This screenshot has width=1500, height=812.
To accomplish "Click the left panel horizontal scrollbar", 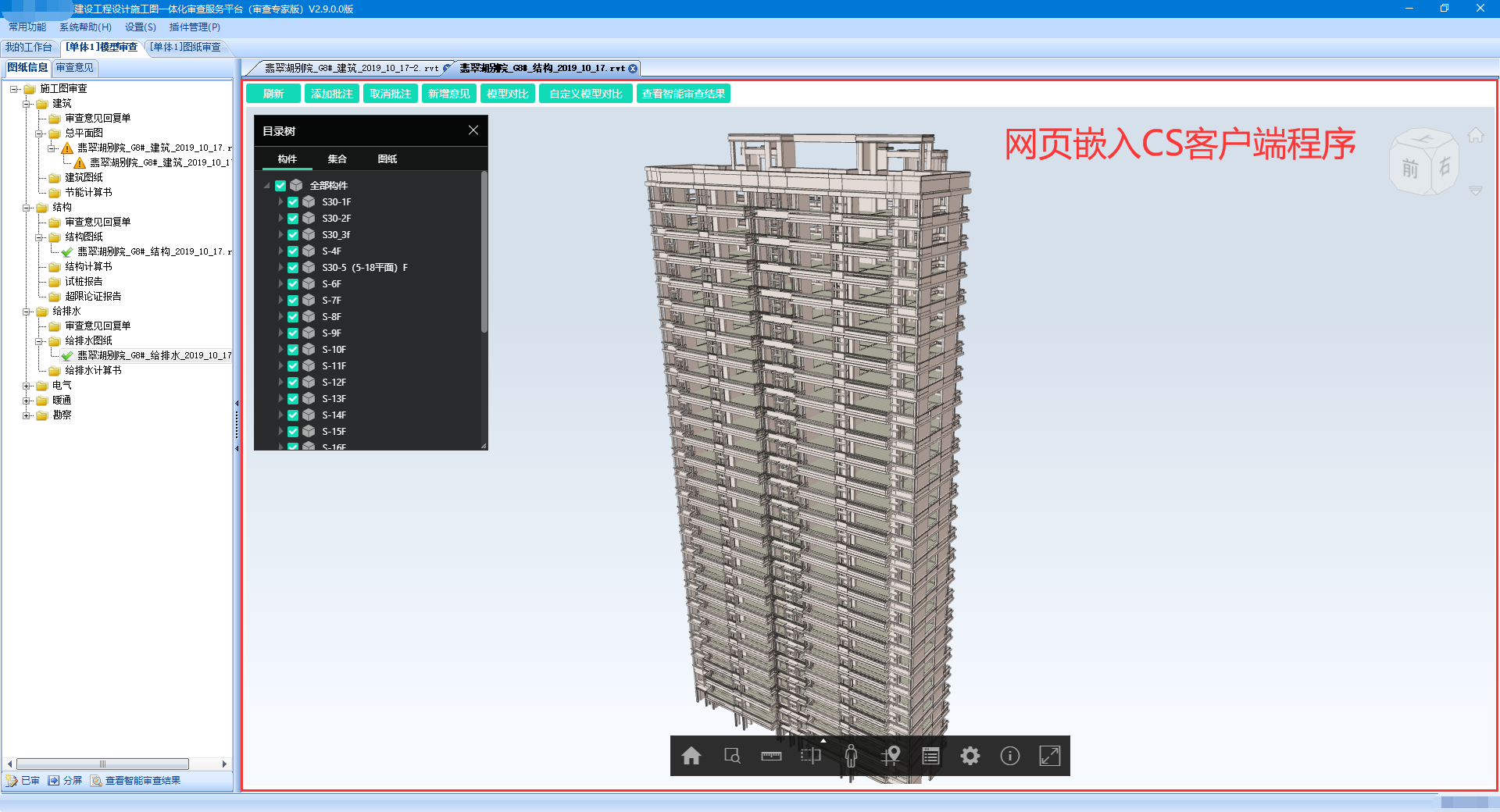I will click(x=102, y=764).
